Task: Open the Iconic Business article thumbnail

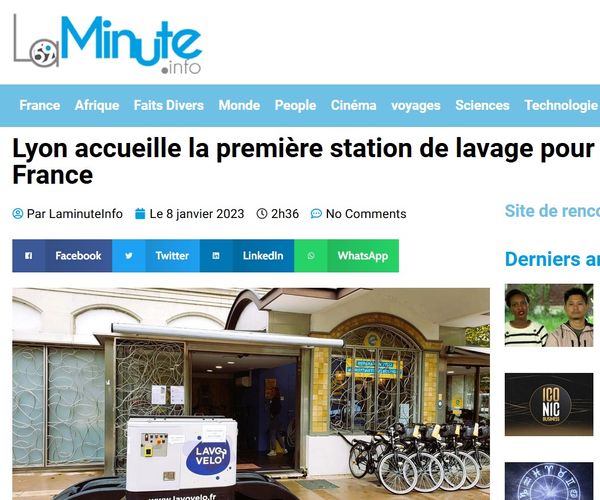Action: point(549,404)
